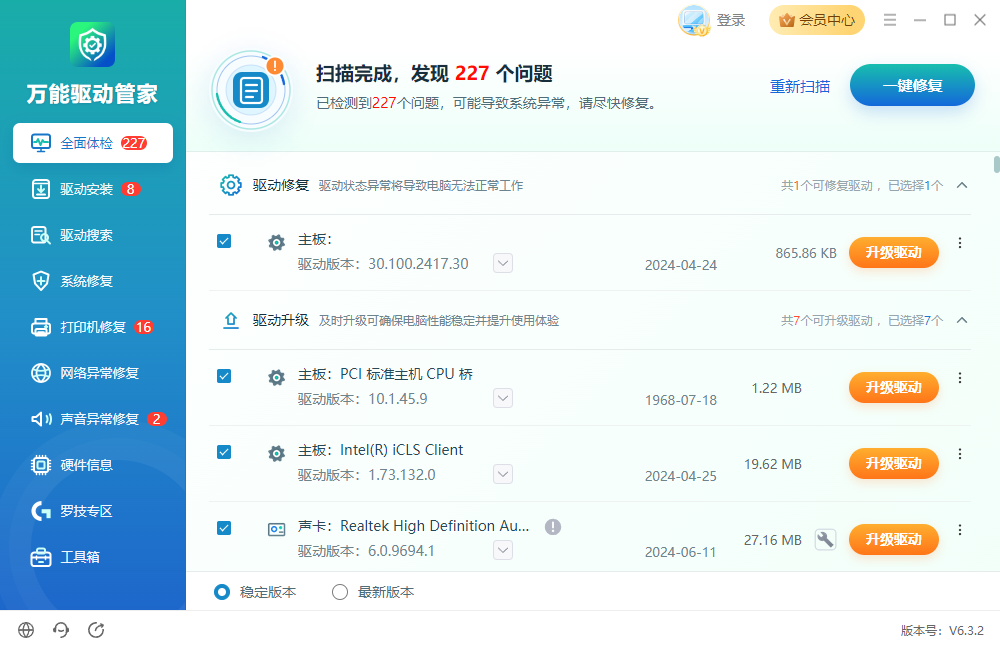Click 升级驱动 for 主板 30.100.2417.30
This screenshot has height=650, width=1000.
pos(893,253)
